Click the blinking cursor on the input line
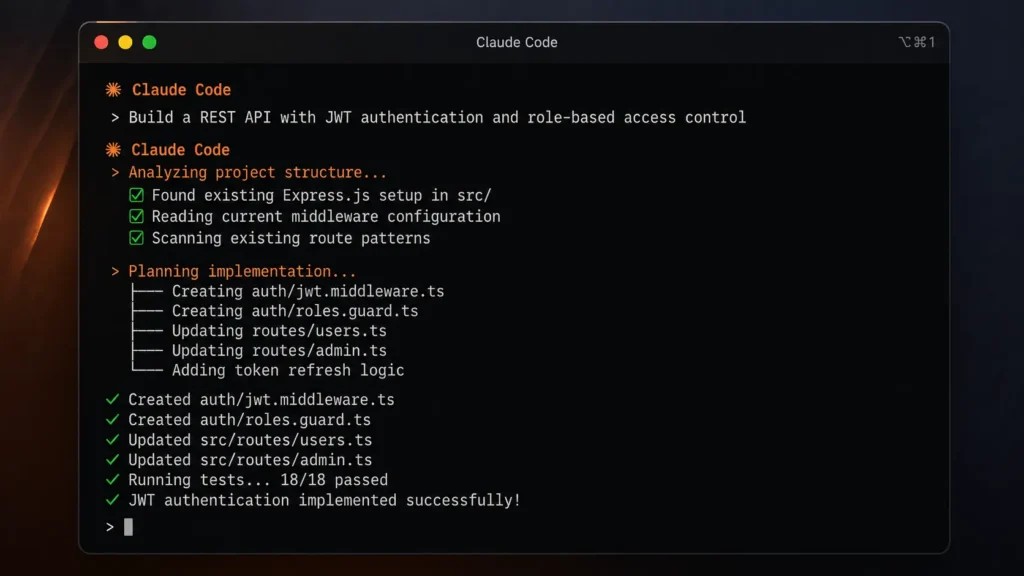The width and height of the screenshot is (1024, 576). pos(129,526)
